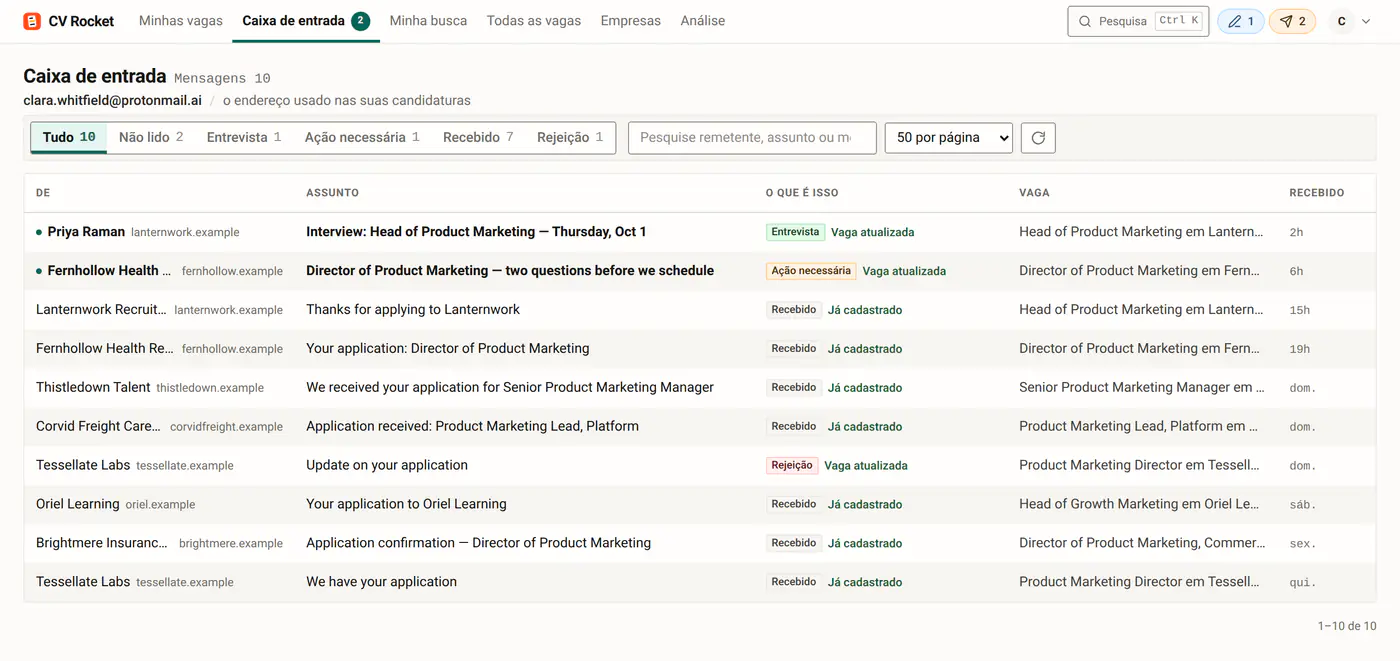Open Application received: Product Marketing Lead, Platform

point(472,426)
